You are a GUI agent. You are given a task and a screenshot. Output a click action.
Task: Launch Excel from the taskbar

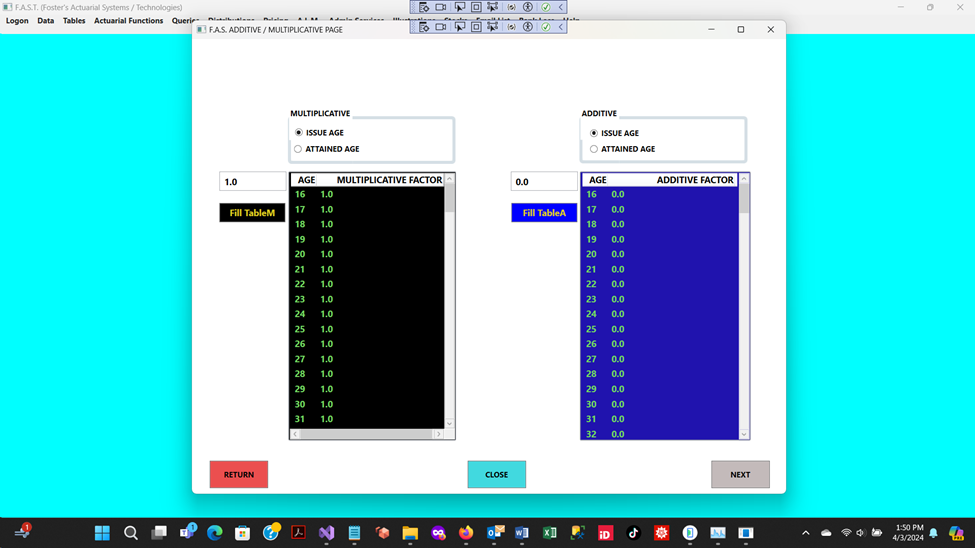click(549, 533)
